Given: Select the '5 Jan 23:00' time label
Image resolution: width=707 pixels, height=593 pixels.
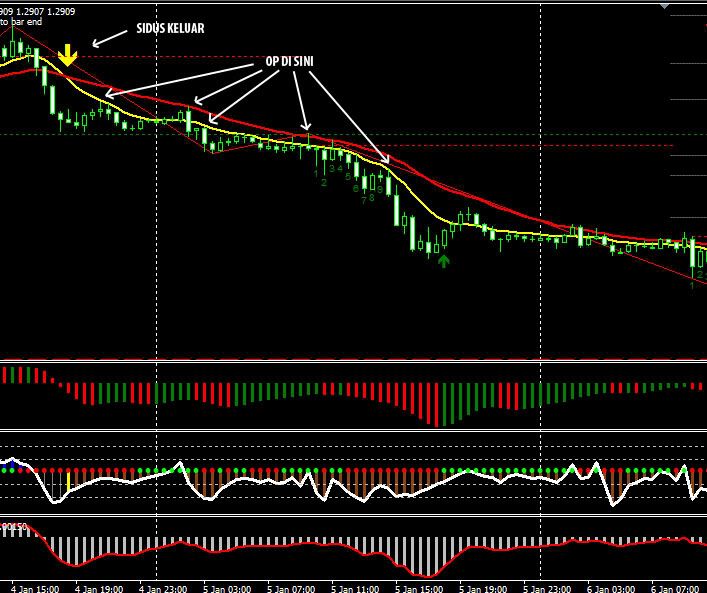Looking at the screenshot, I should [x=547, y=588].
